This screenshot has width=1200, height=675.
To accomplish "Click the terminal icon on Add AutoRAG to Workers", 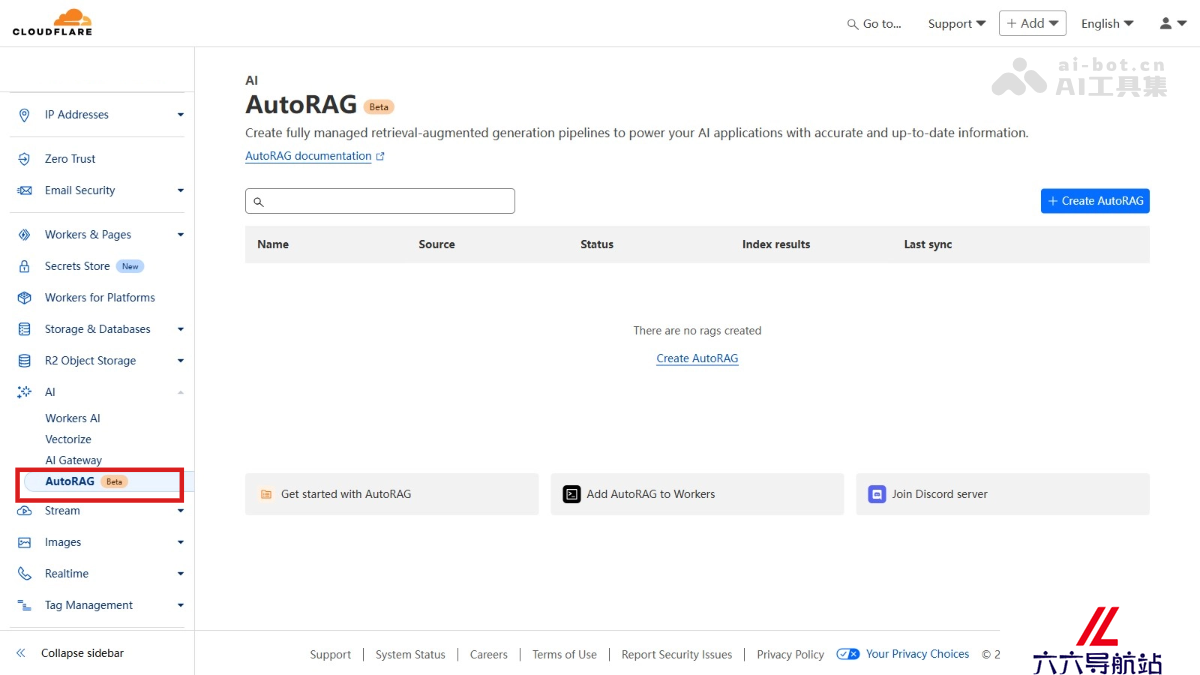I will (571, 494).
